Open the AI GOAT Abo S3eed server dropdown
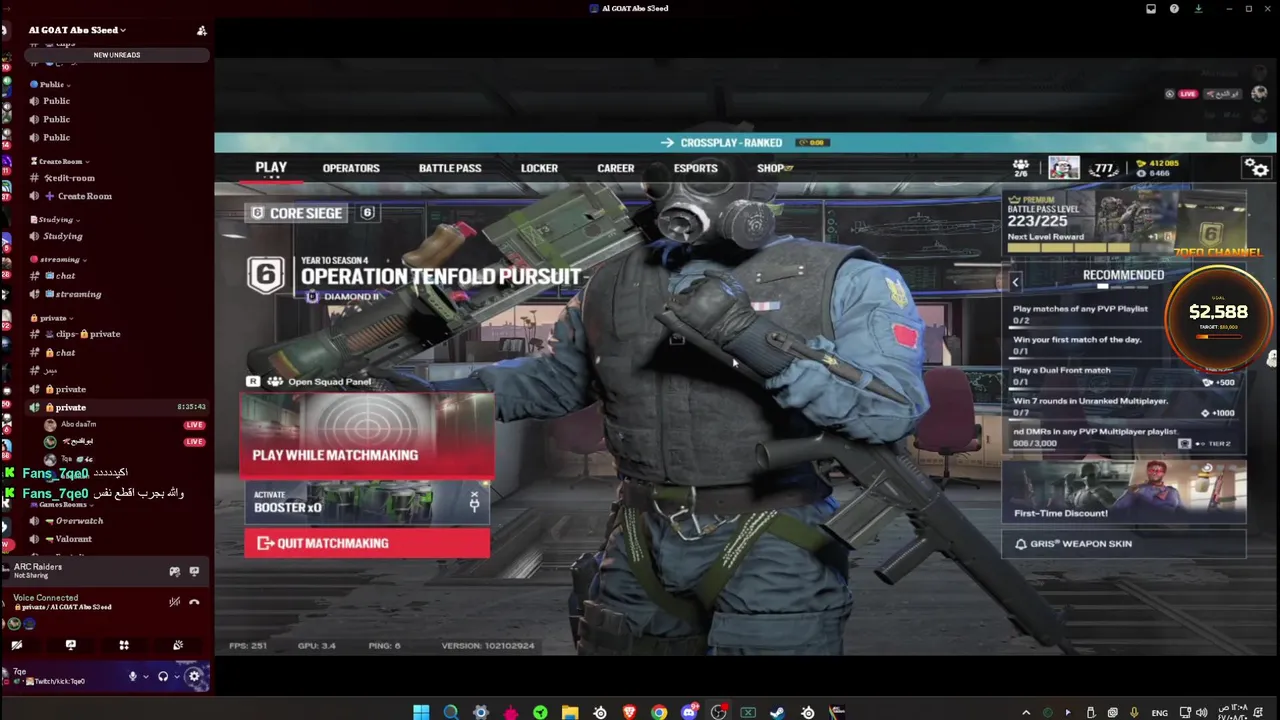This screenshot has height=720, width=1280. (78, 30)
